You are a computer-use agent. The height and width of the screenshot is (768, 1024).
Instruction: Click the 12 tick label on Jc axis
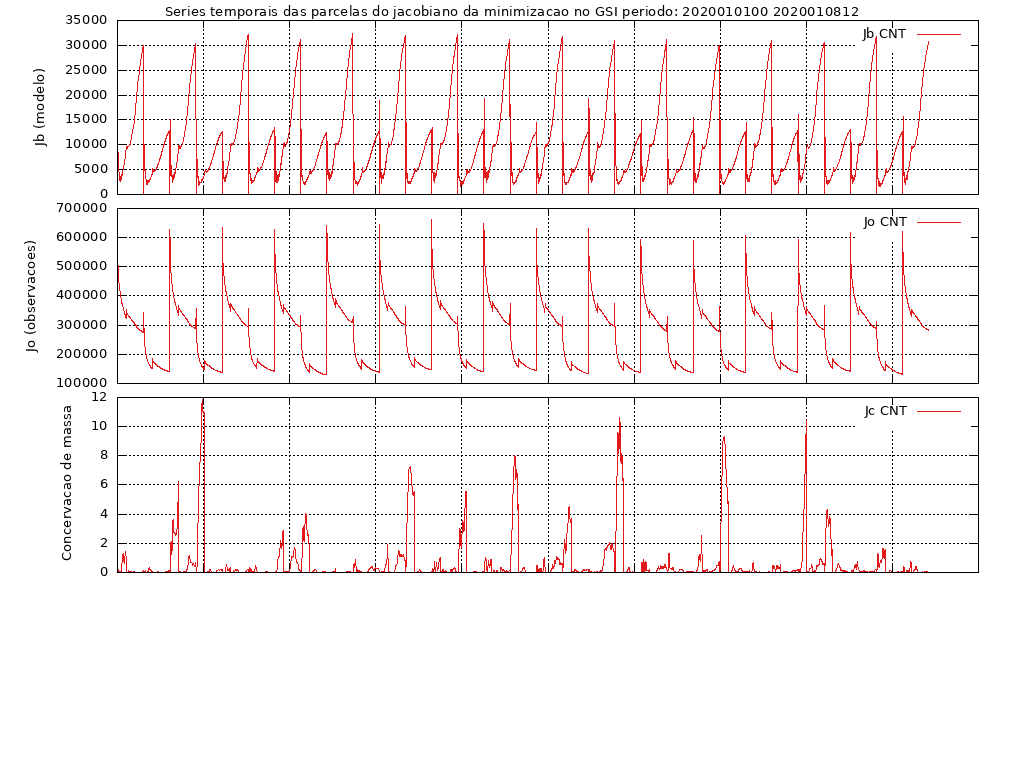(x=98, y=397)
